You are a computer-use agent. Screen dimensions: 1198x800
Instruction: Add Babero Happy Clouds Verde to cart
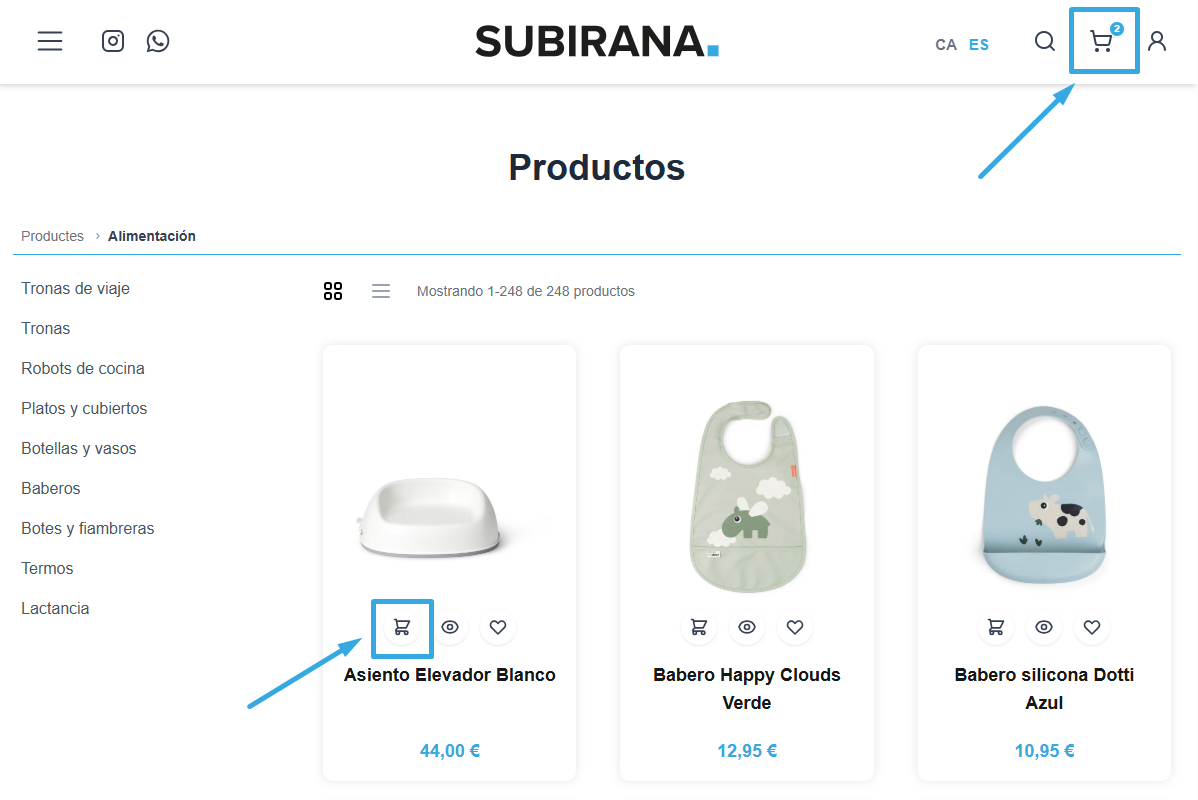click(699, 627)
